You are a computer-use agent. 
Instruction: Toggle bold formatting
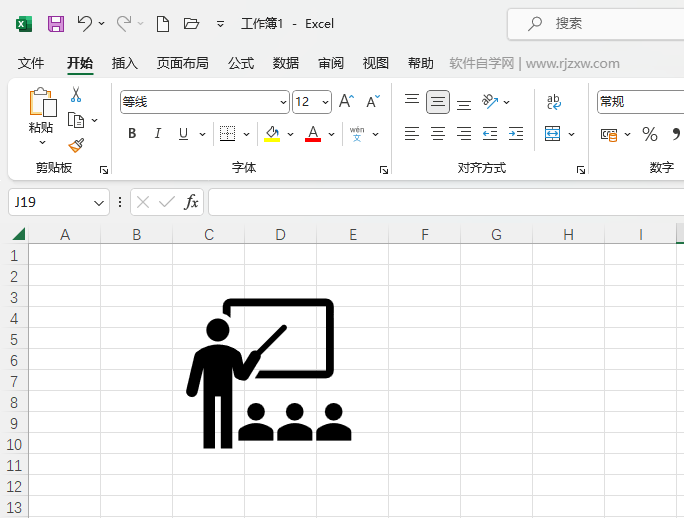point(132,134)
